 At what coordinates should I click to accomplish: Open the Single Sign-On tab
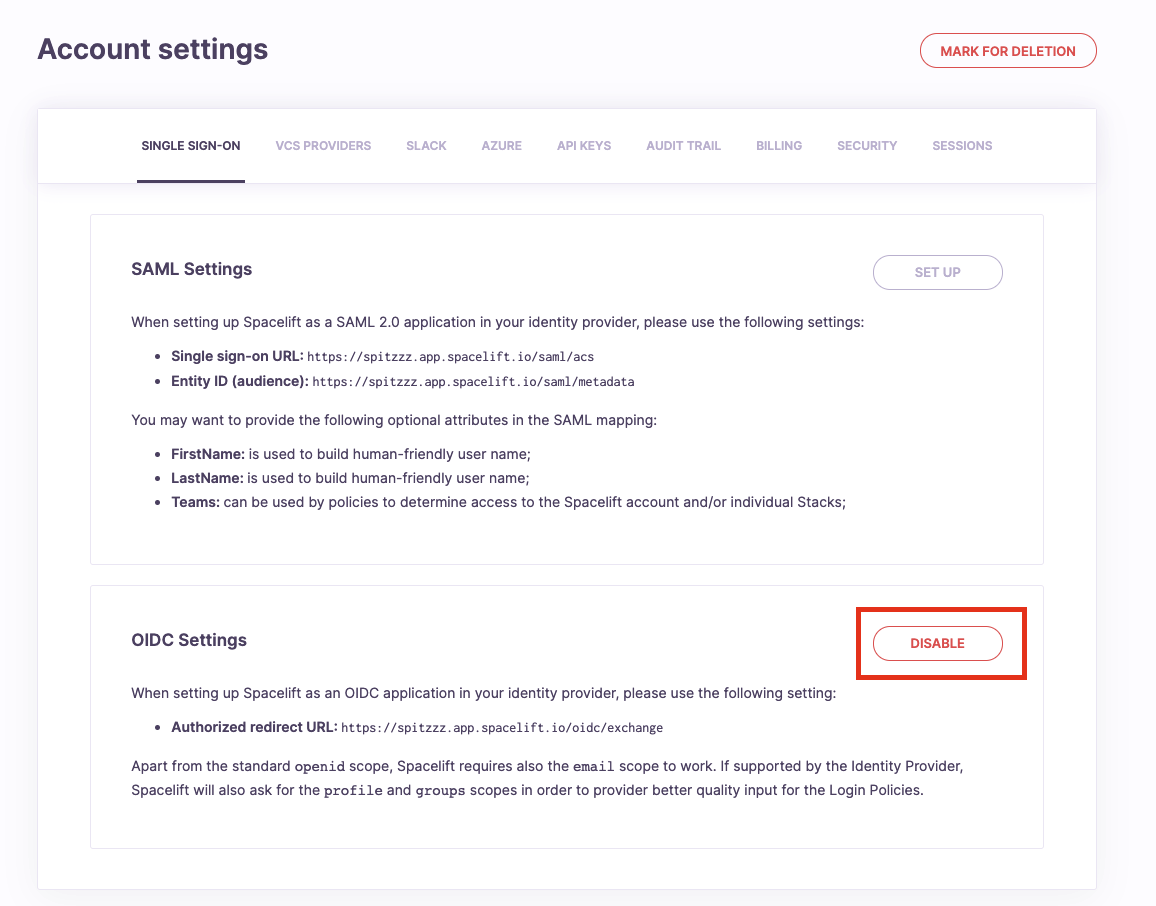(x=191, y=146)
